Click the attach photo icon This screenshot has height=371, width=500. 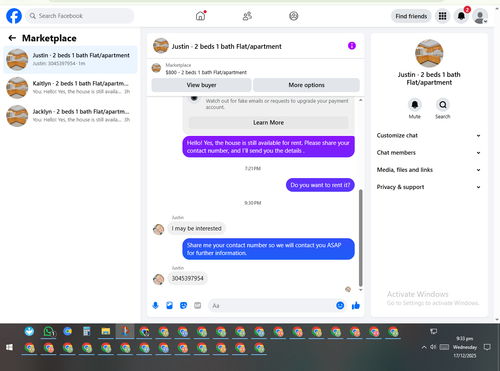(x=169, y=305)
